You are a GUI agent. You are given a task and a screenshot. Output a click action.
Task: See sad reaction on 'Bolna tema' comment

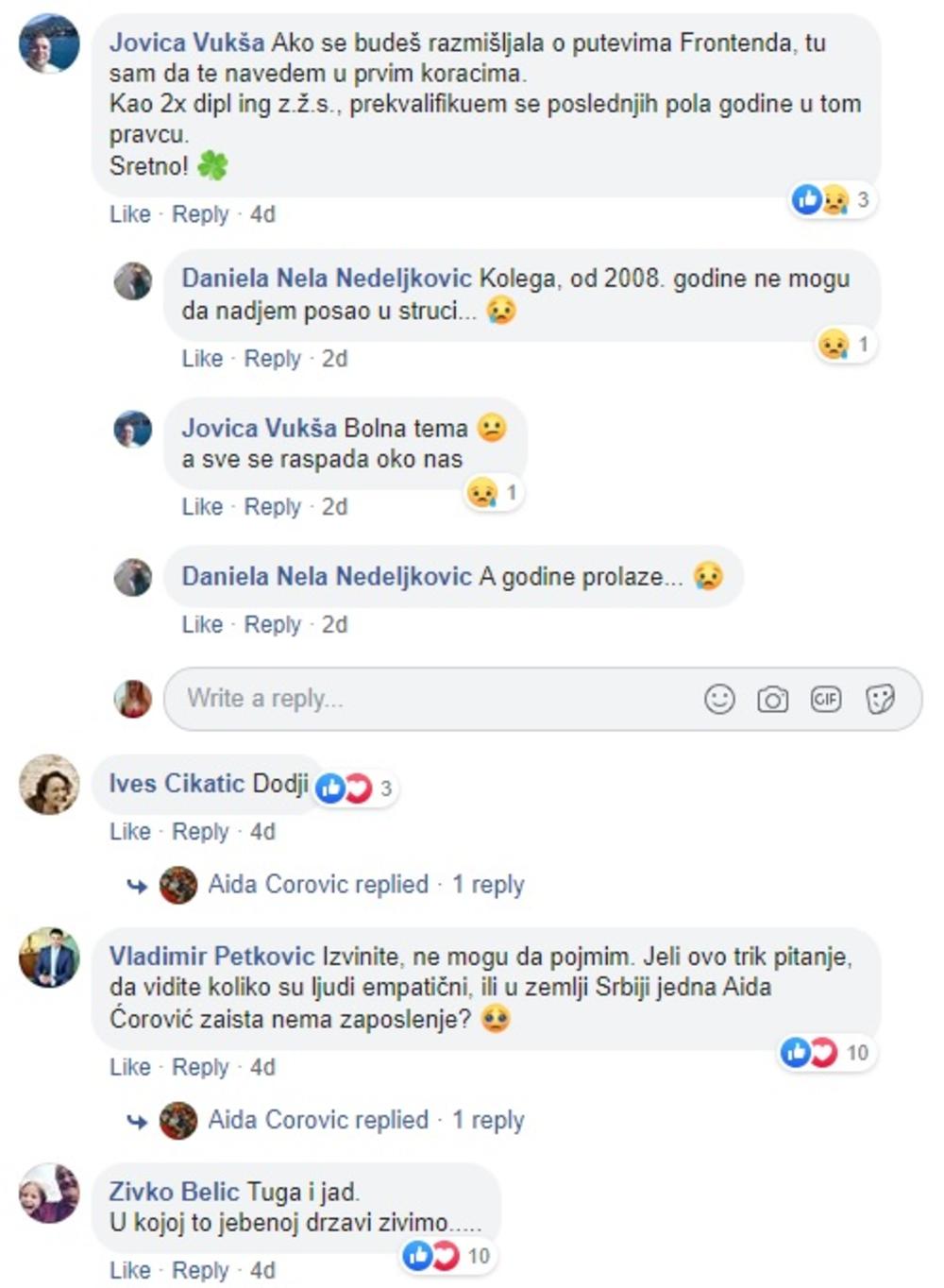point(493,492)
